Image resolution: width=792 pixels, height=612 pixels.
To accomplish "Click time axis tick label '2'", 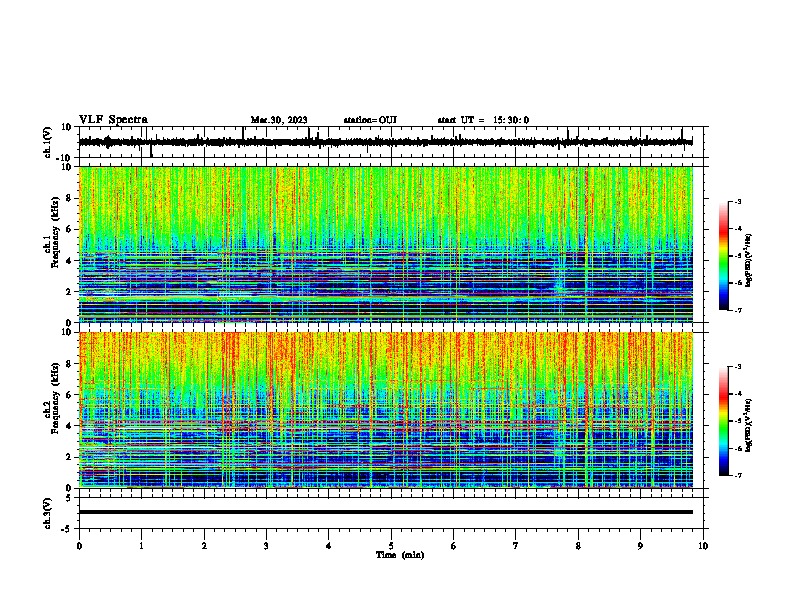I will click(x=204, y=546).
